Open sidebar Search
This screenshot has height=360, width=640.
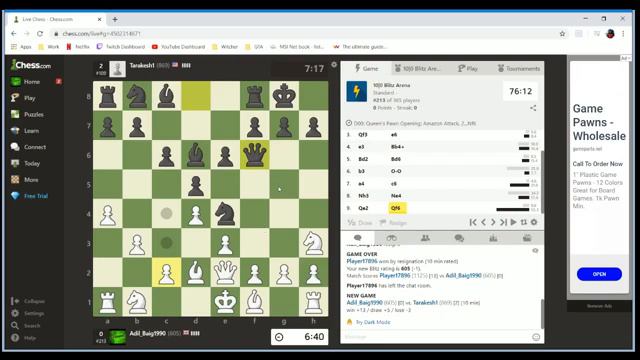[x=27, y=326]
